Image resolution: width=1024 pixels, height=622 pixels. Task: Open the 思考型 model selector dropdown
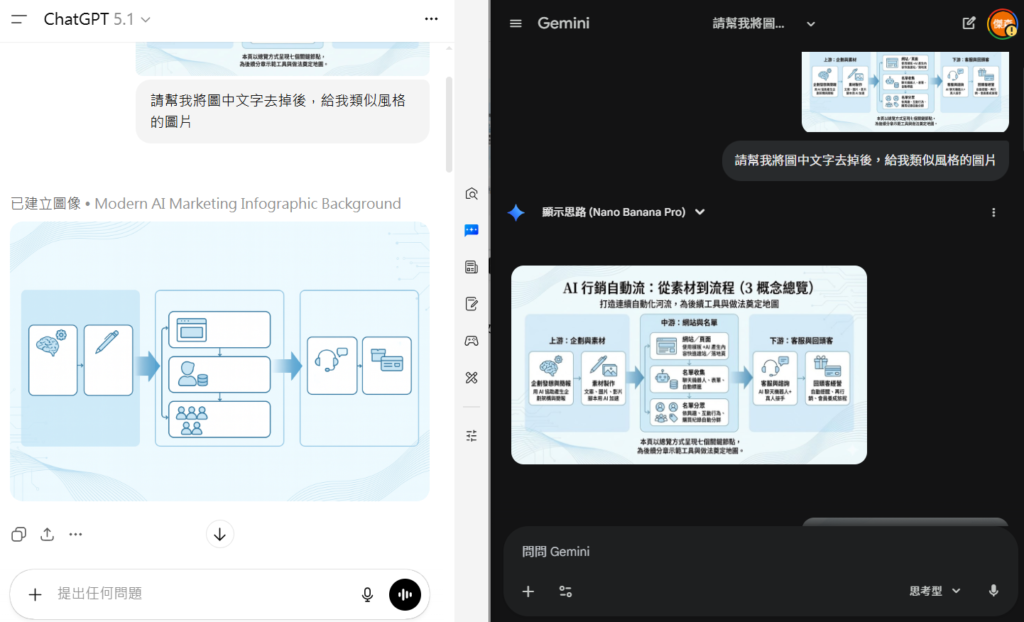click(934, 591)
